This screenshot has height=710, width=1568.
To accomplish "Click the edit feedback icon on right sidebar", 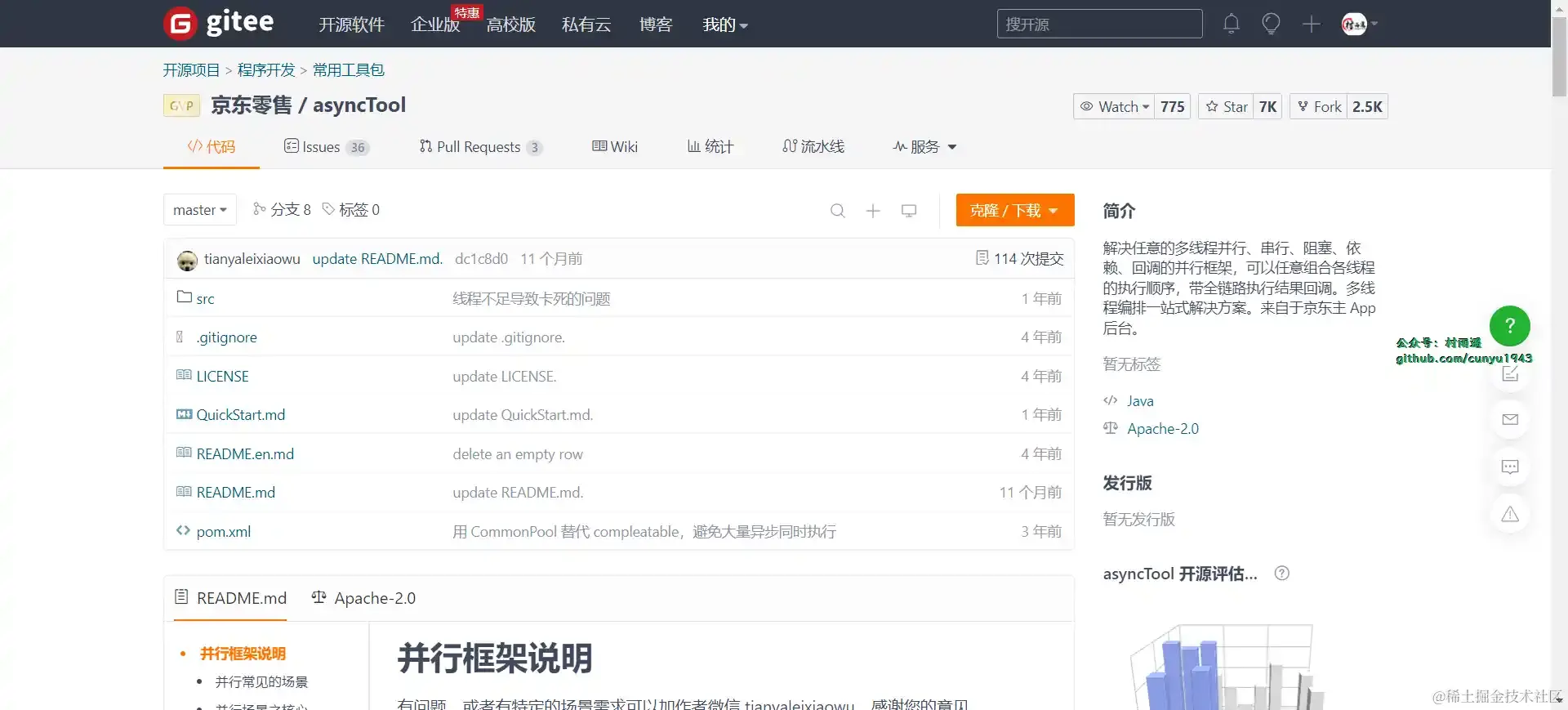I will [1510, 373].
